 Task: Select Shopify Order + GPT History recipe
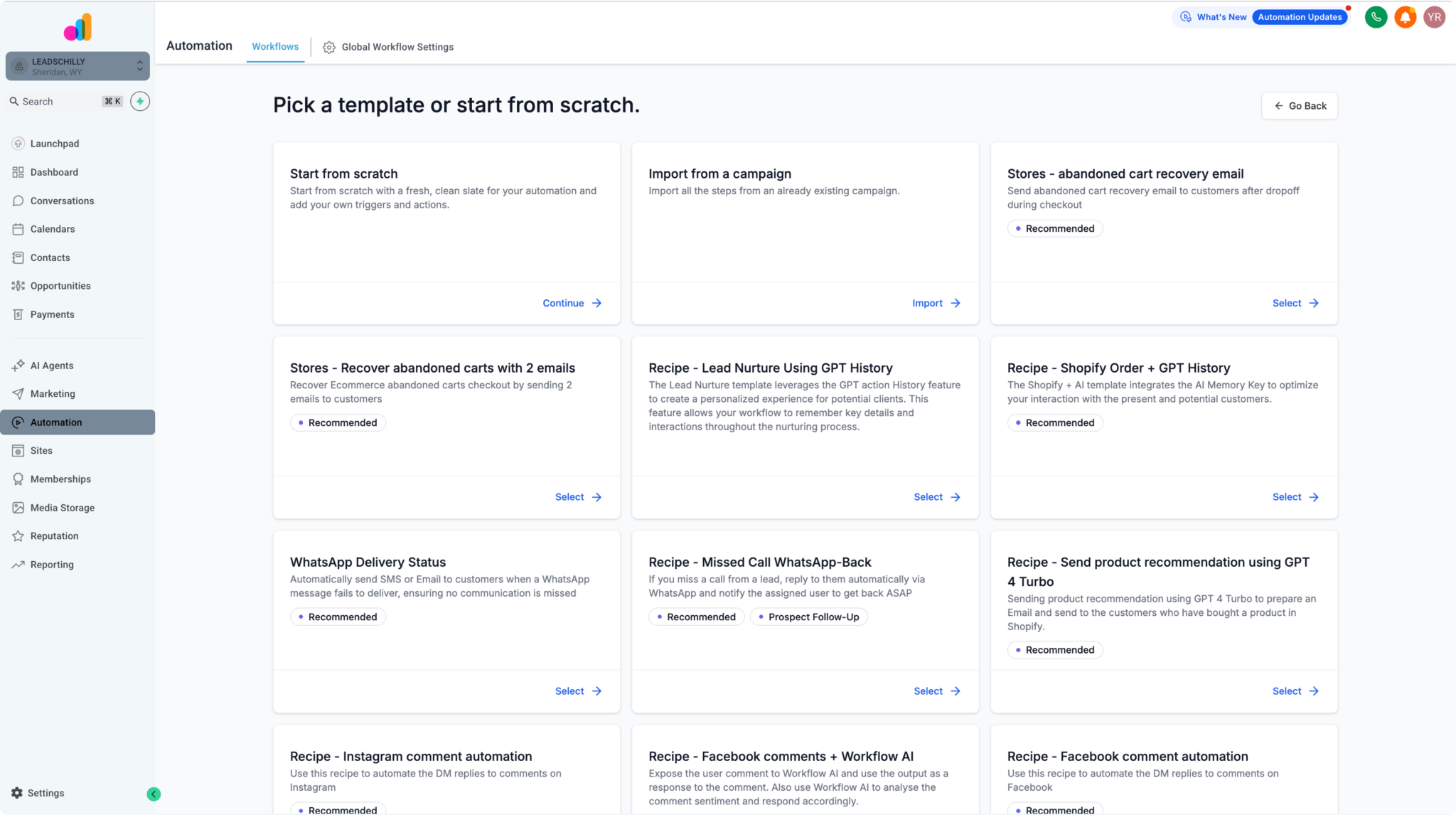pos(1295,497)
